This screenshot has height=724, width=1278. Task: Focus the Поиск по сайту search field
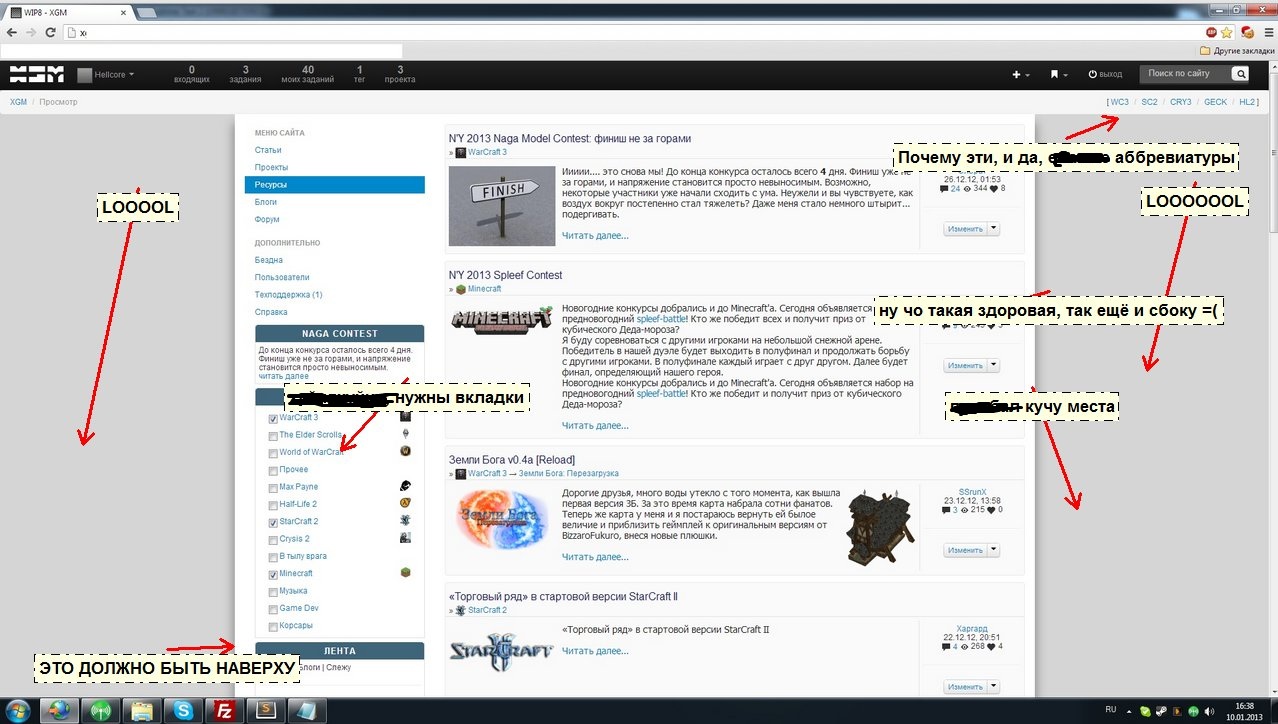pyautogui.click(x=1184, y=74)
